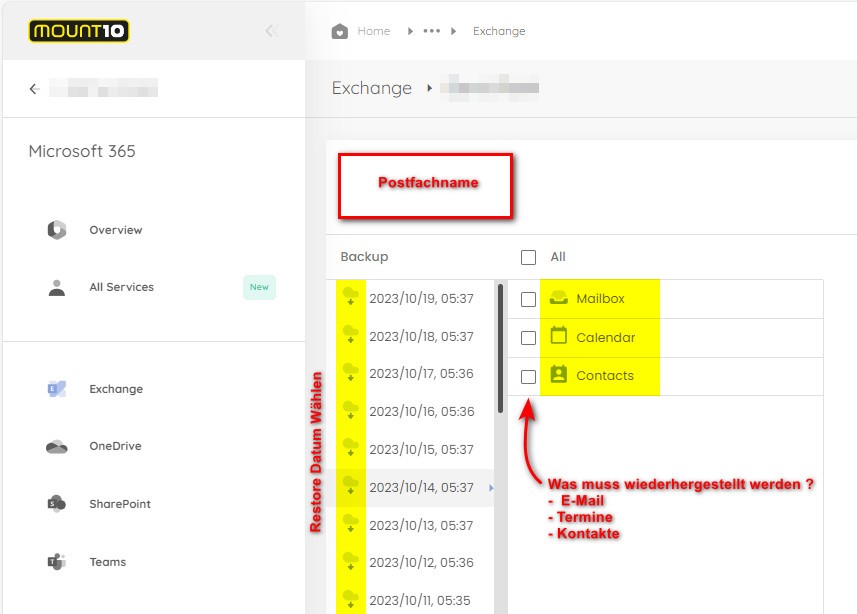This screenshot has width=857, height=614.
Task: Check the All checkbox
Action: [527, 257]
